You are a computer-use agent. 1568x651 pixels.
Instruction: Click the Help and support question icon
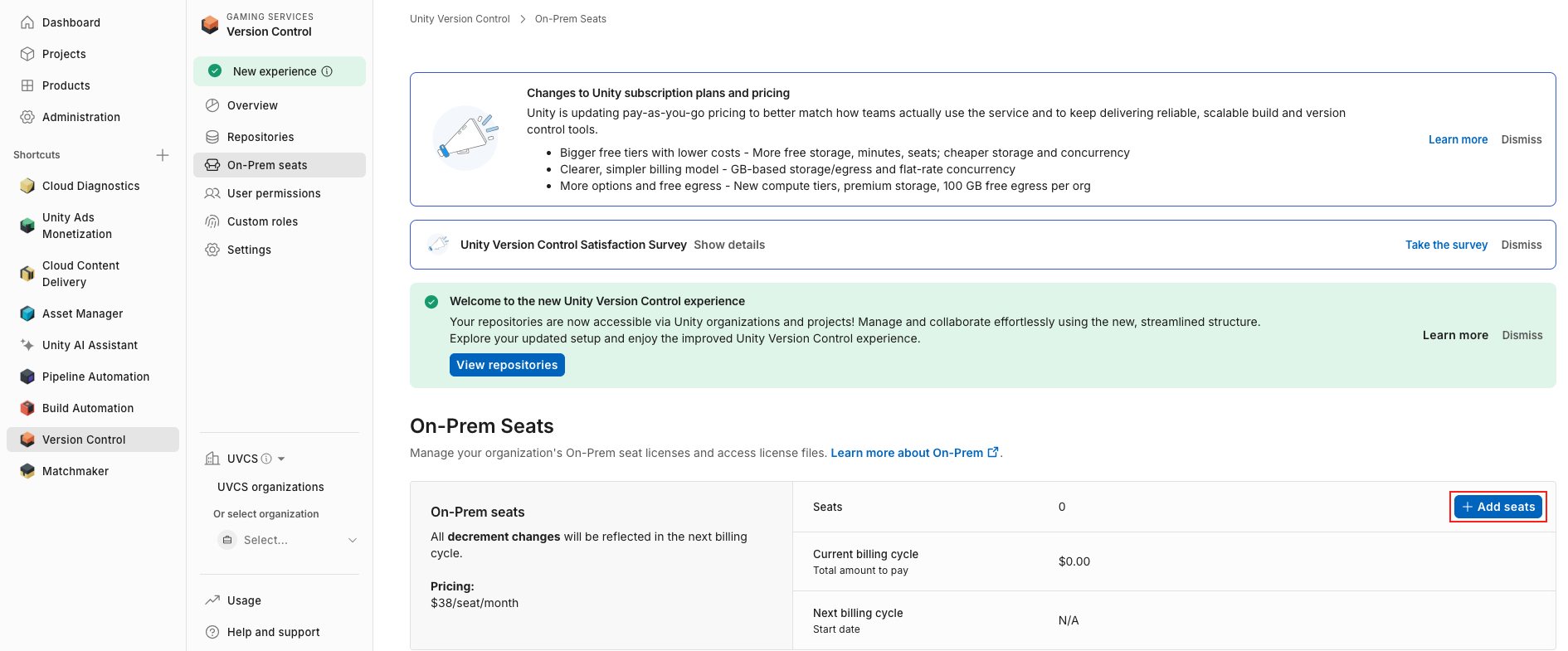[212, 632]
